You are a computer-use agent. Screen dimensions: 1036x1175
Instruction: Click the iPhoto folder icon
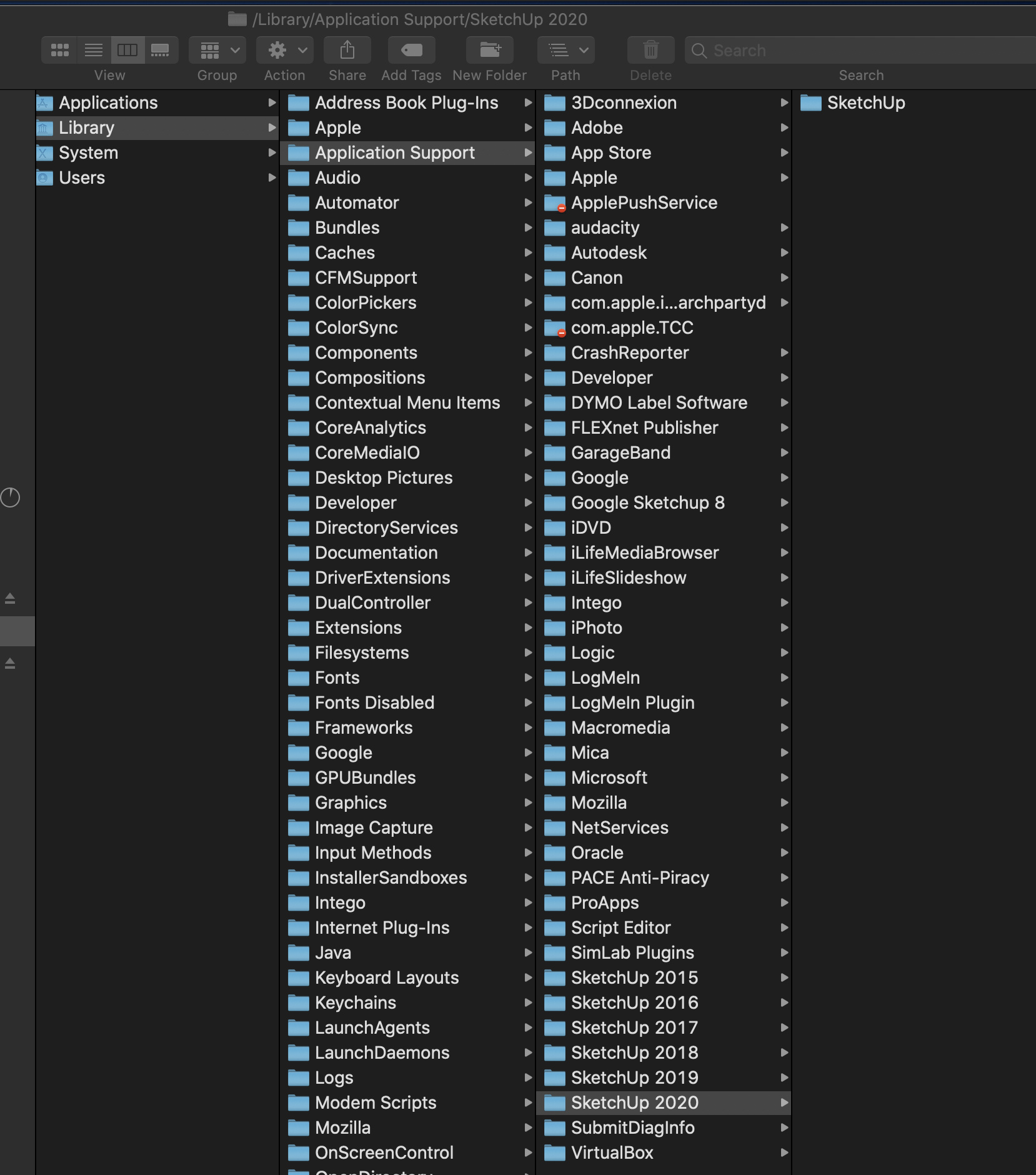[x=555, y=628]
